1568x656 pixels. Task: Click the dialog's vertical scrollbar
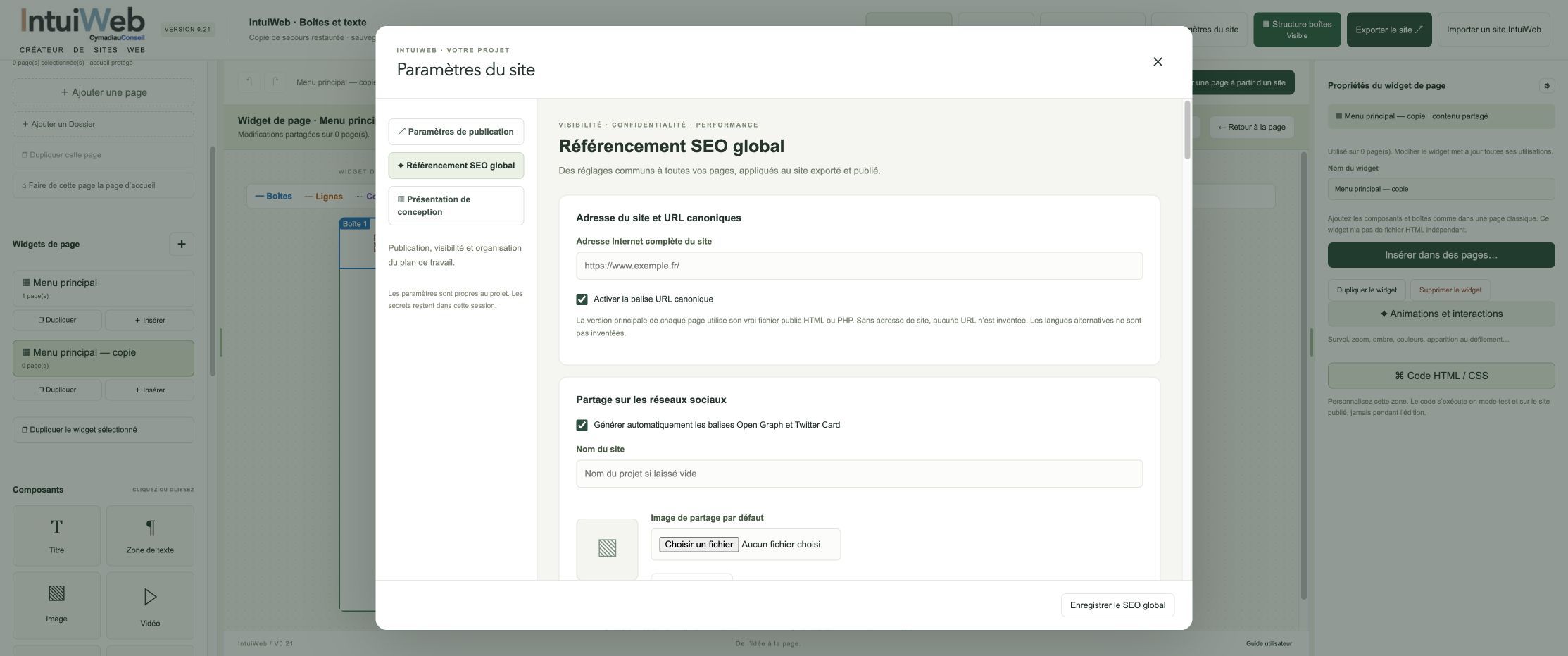(x=1187, y=130)
